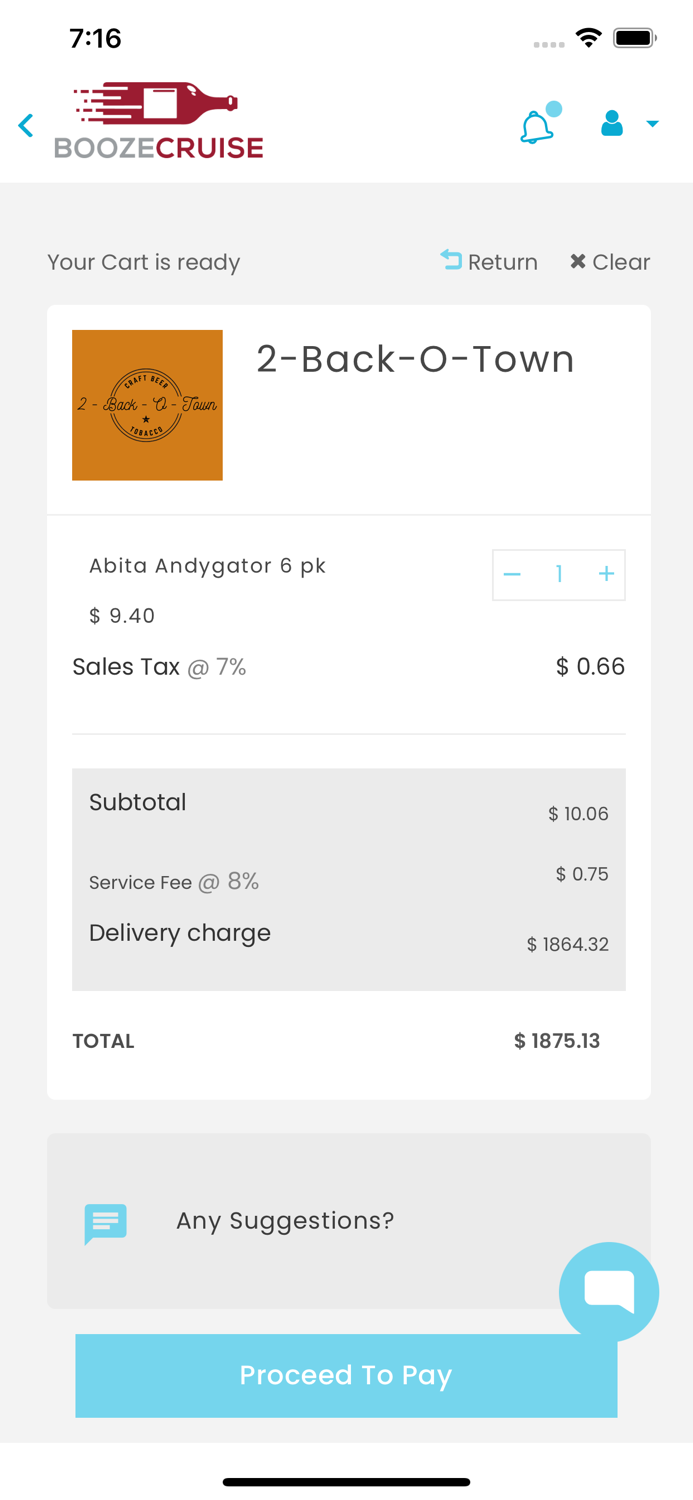693x1500 pixels.
Task: Click the Clear cart X icon
Action: pyautogui.click(x=577, y=261)
